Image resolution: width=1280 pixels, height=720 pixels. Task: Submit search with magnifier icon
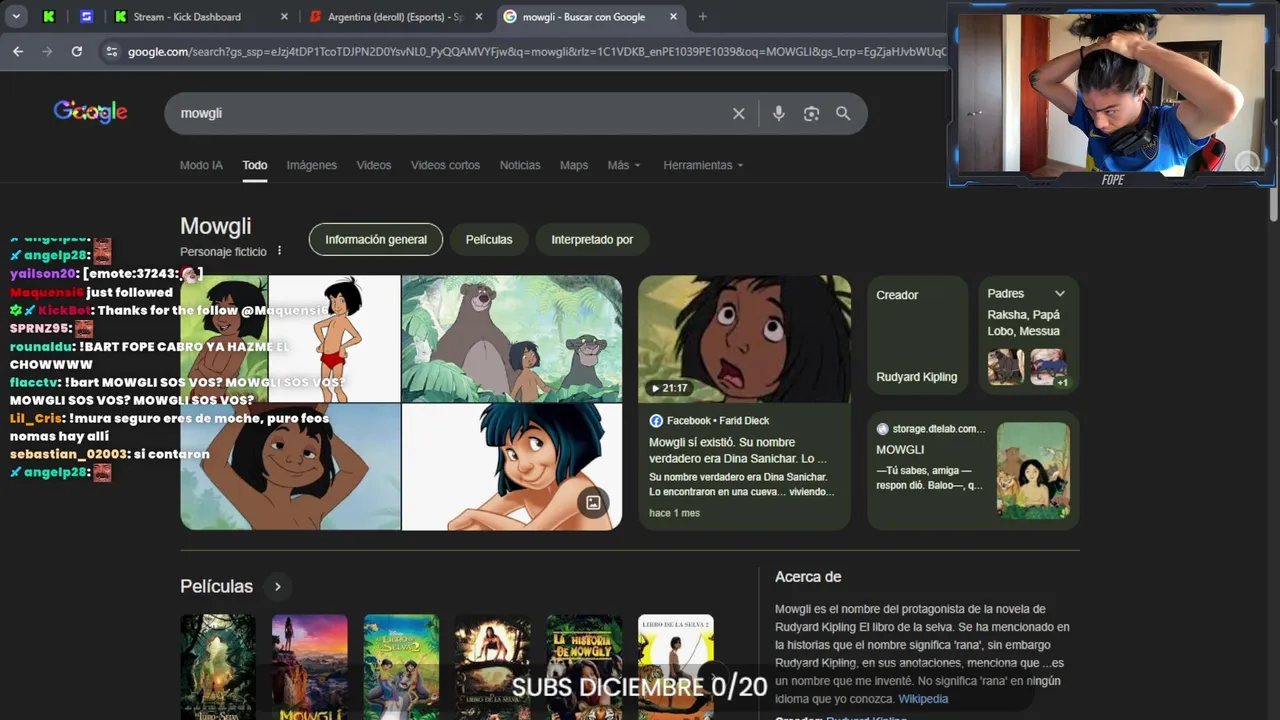pos(843,114)
